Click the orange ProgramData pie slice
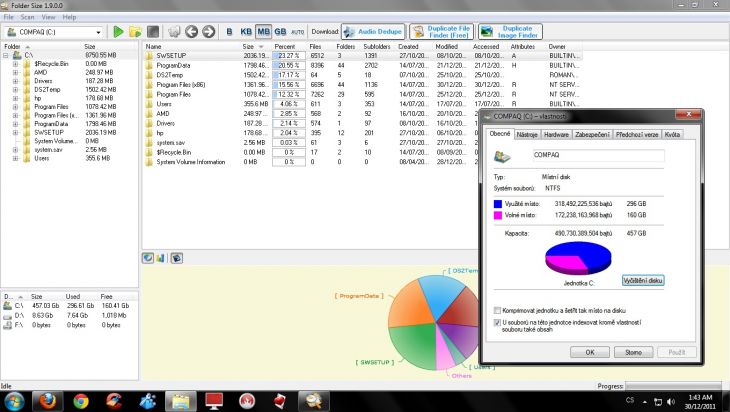Screen dimensions: 730x412 [x=410, y=305]
